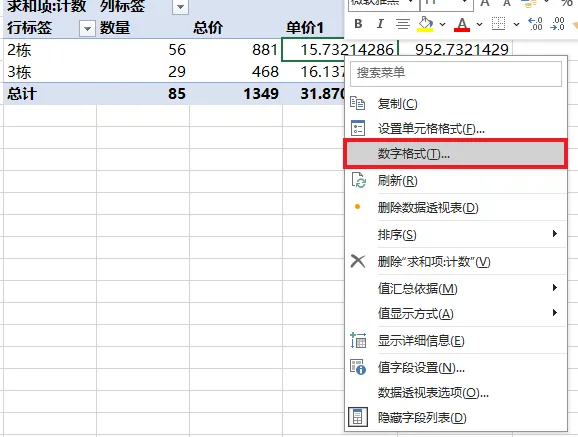Click the 排序 submenu arrow
This screenshot has width=578, height=437.
tap(555, 233)
